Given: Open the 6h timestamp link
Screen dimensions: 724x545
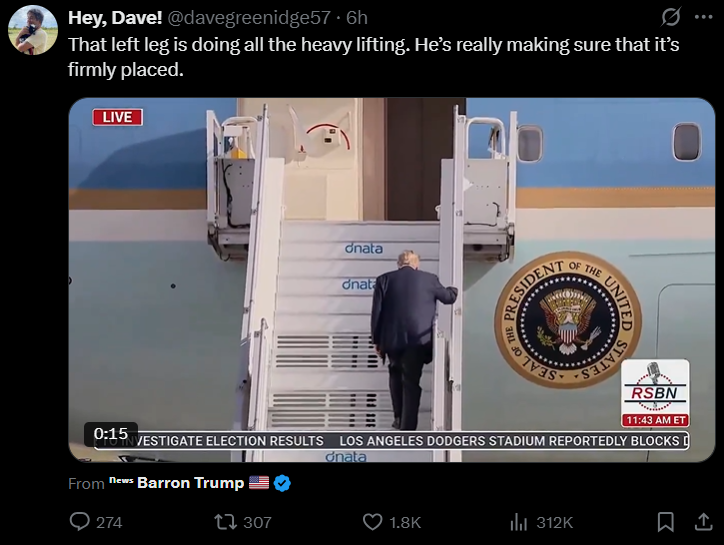Looking at the screenshot, I should point(357,18).
